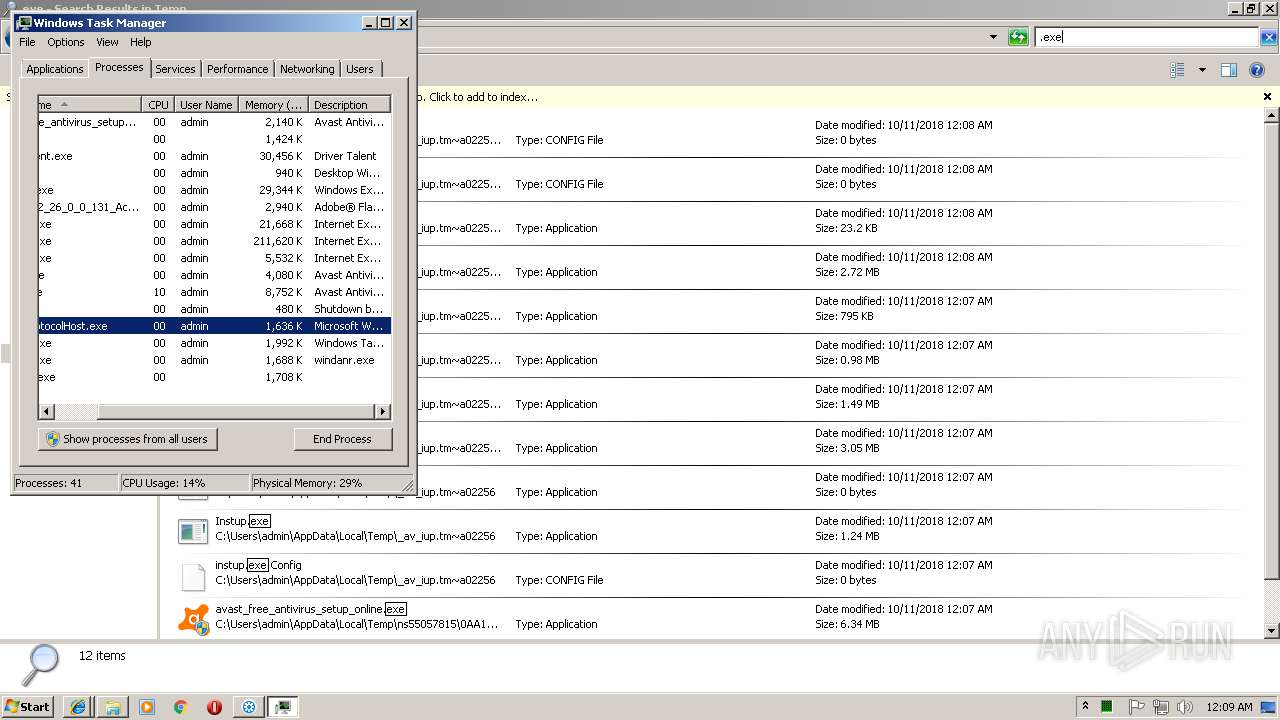Screen dimensions: 1280x720
Task: Click the Explorer results down scroll arrow
Action: coord(1272,631)
